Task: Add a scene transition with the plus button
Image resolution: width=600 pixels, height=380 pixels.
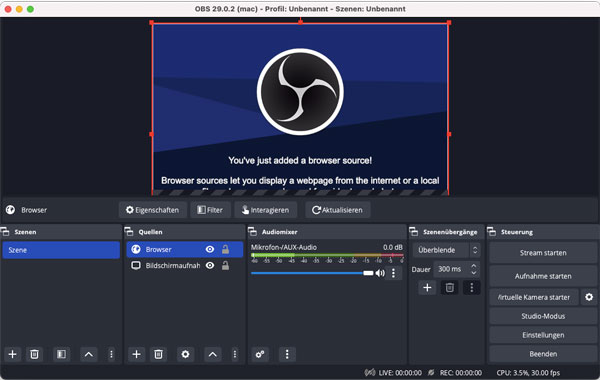Action: coord(427,287)
